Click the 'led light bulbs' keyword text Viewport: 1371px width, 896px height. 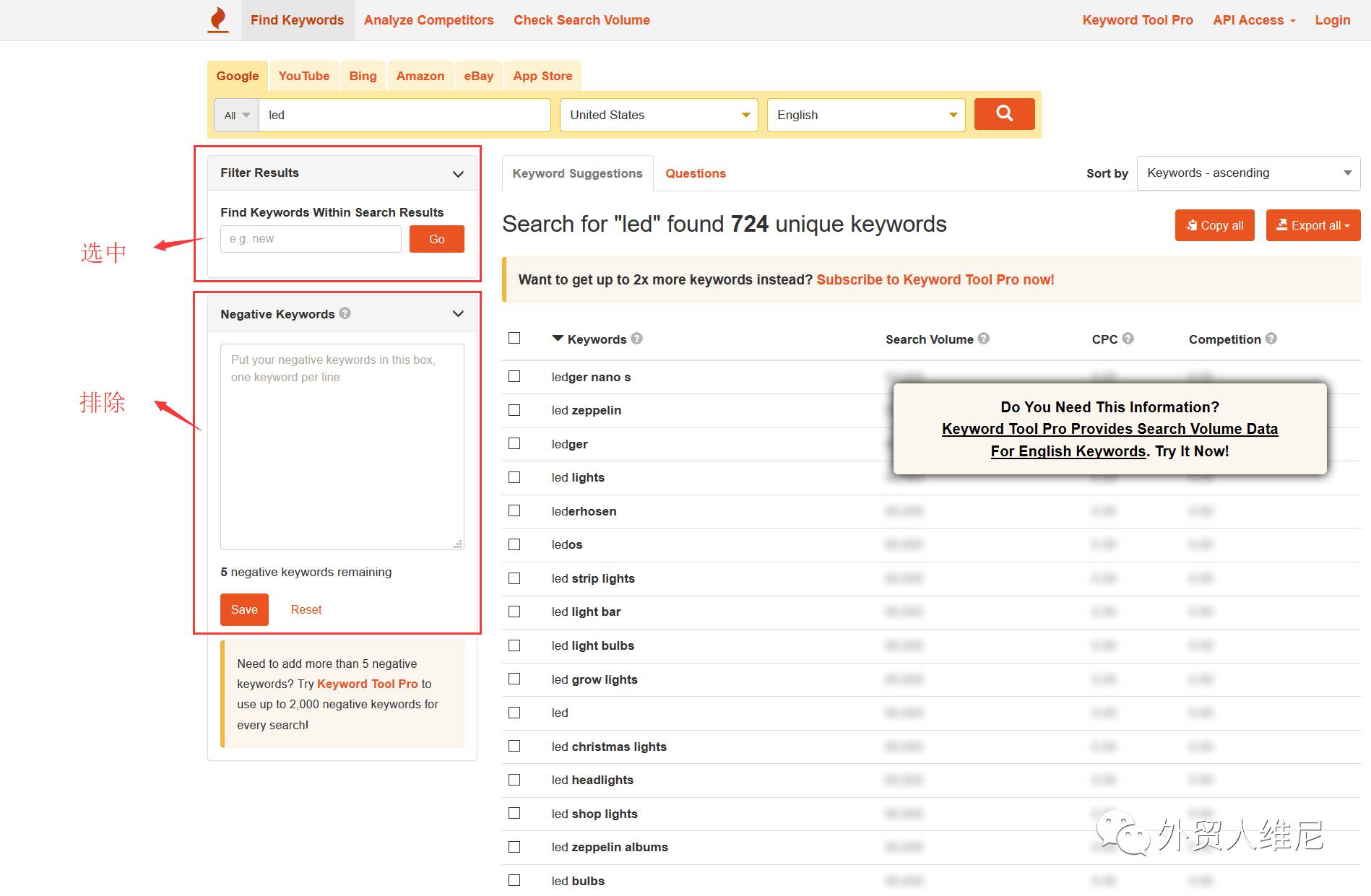(x=592, y=645)
